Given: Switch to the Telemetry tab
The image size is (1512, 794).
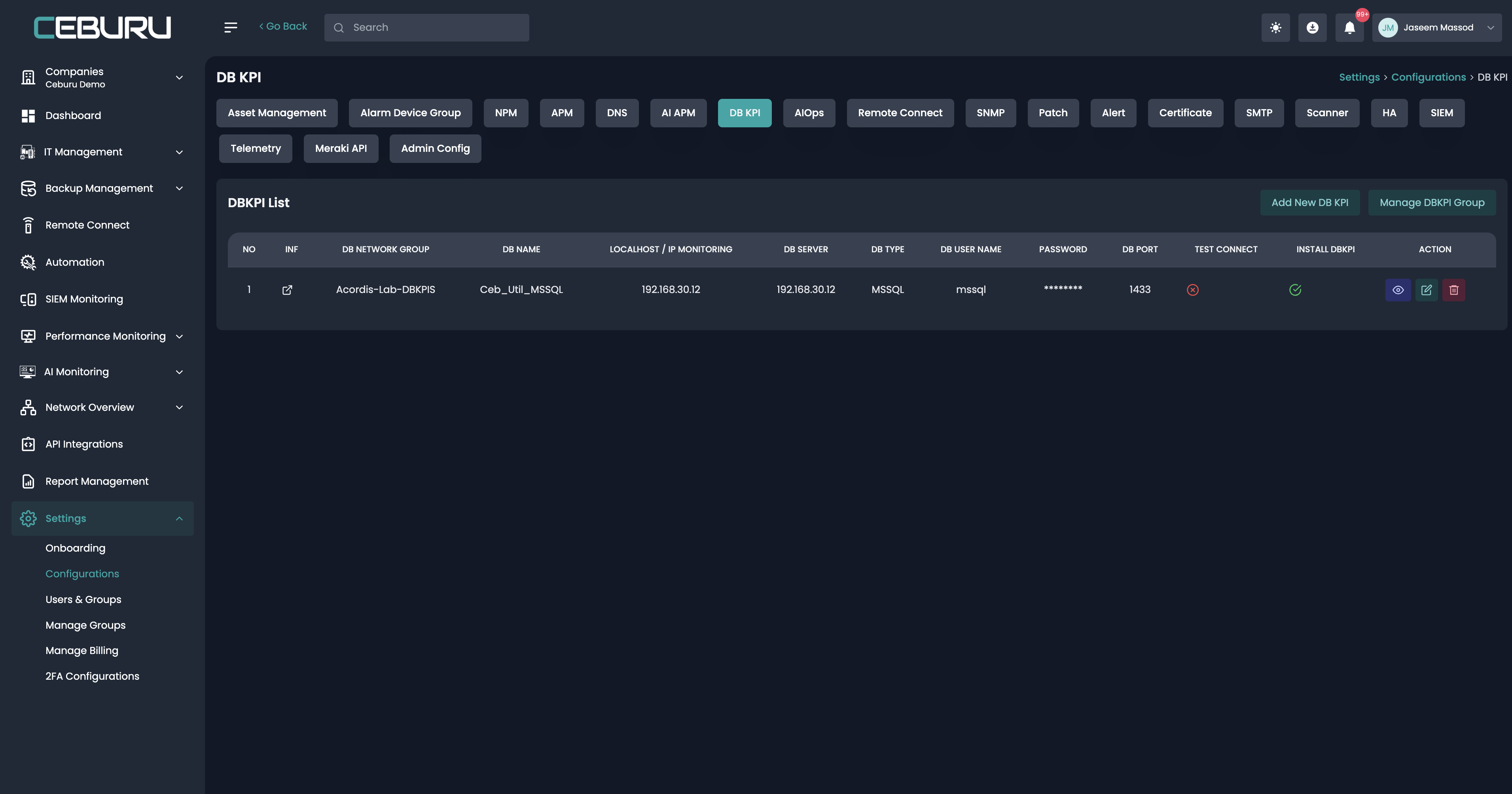Looking at the screenshot, I should [x=255, y=148].
